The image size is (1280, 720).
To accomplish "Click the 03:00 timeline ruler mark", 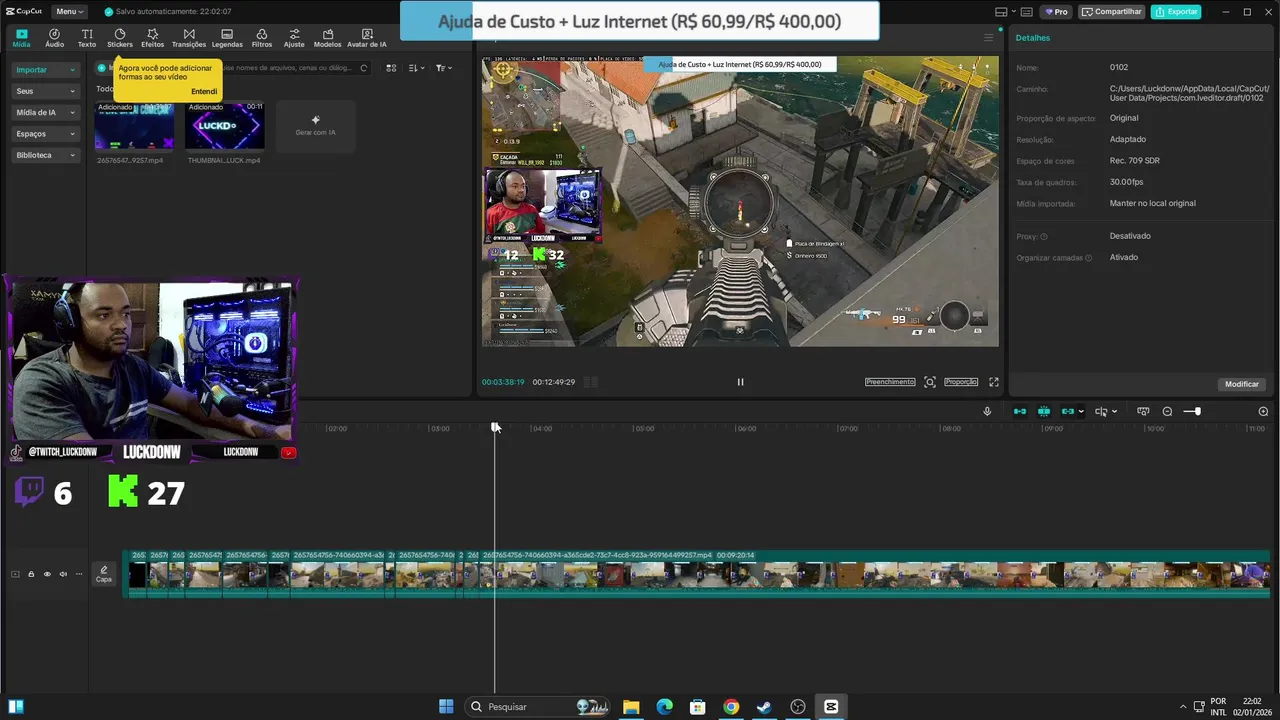I will tap(439, 428).
